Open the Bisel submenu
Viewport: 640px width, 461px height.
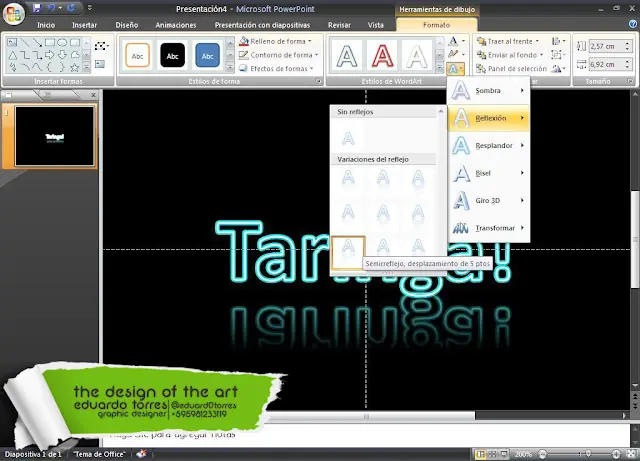coord(489,173)
